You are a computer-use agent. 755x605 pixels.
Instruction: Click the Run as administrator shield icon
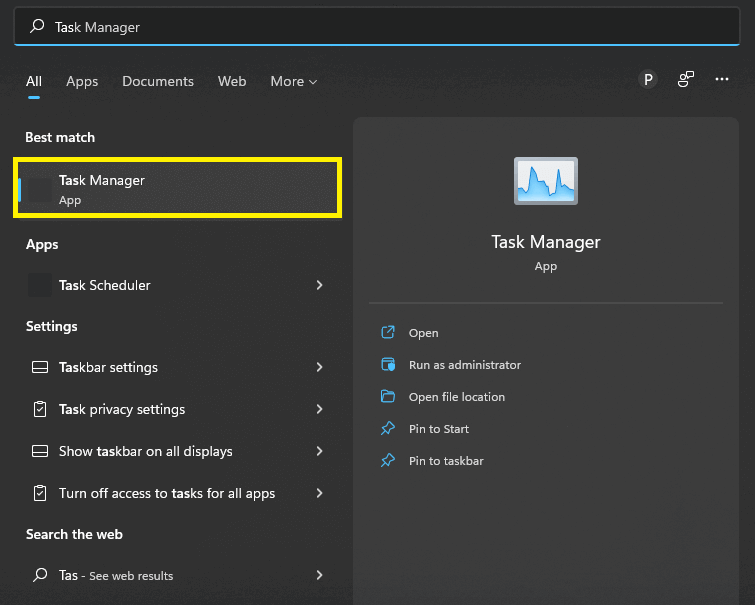[388, 365]
